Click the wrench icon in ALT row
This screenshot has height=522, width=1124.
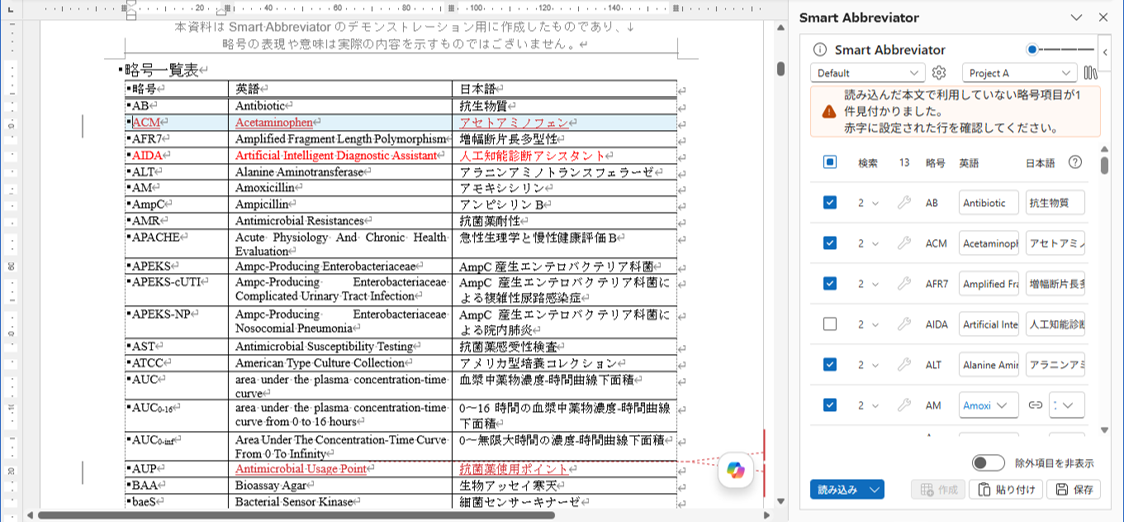tap(904, 365)
